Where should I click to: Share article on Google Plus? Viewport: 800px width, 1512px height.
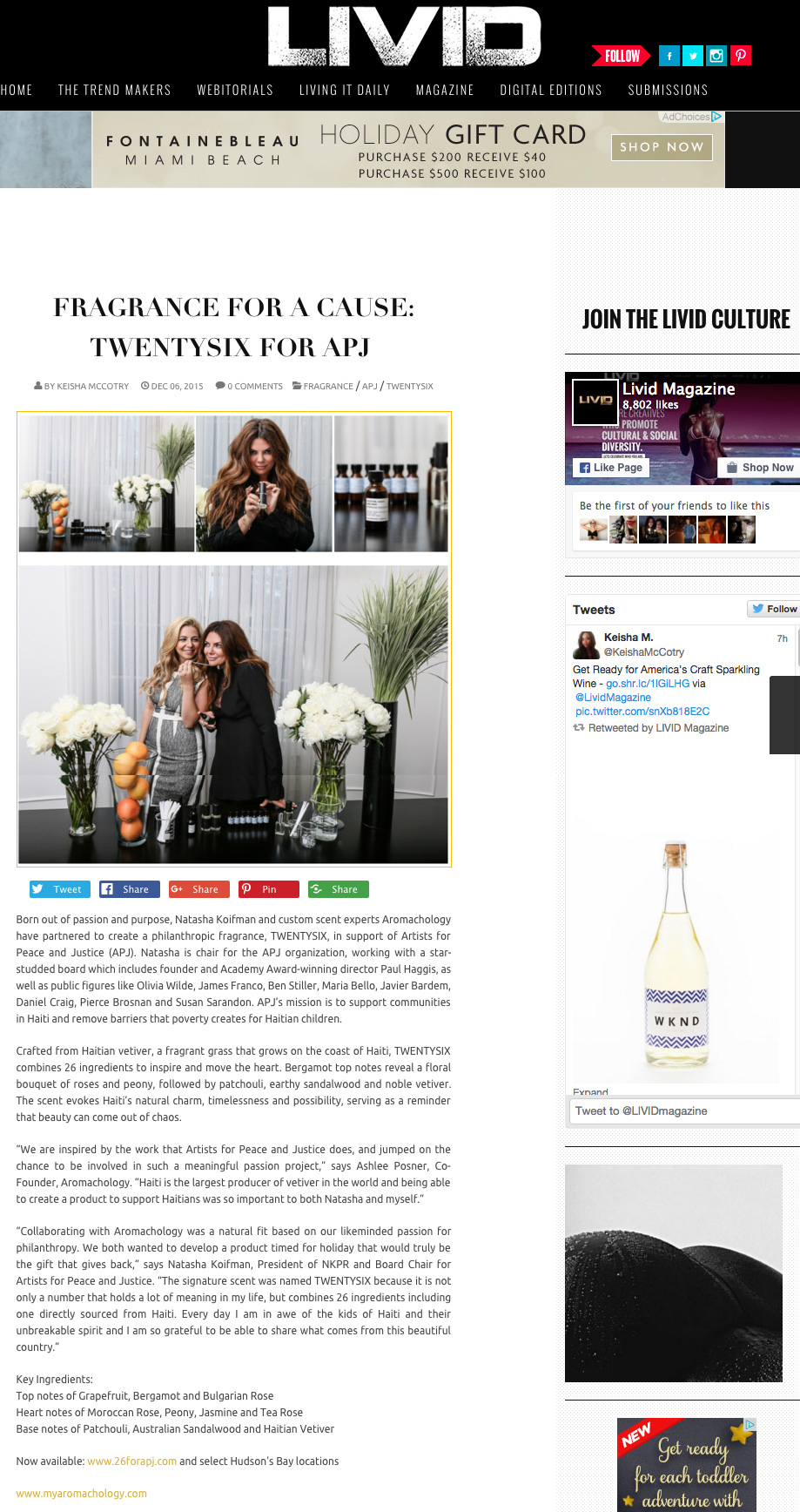(199, 889)
